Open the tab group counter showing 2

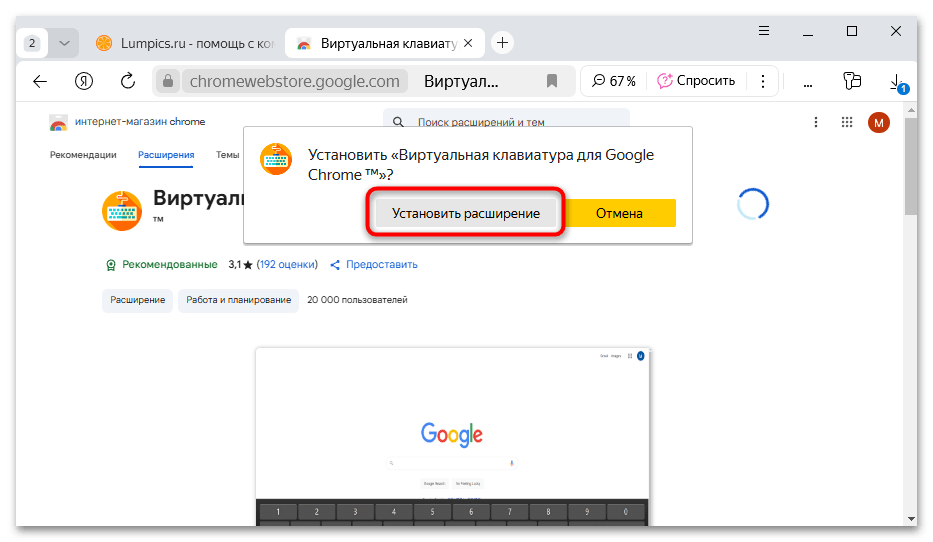(x=32, y=43)
